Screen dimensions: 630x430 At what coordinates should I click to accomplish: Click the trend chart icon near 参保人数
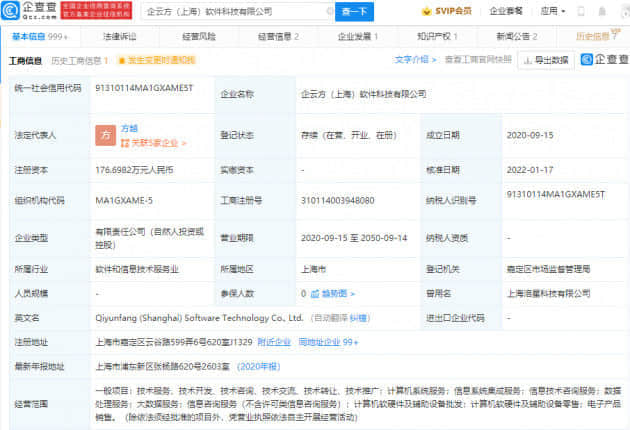[315, 294]
